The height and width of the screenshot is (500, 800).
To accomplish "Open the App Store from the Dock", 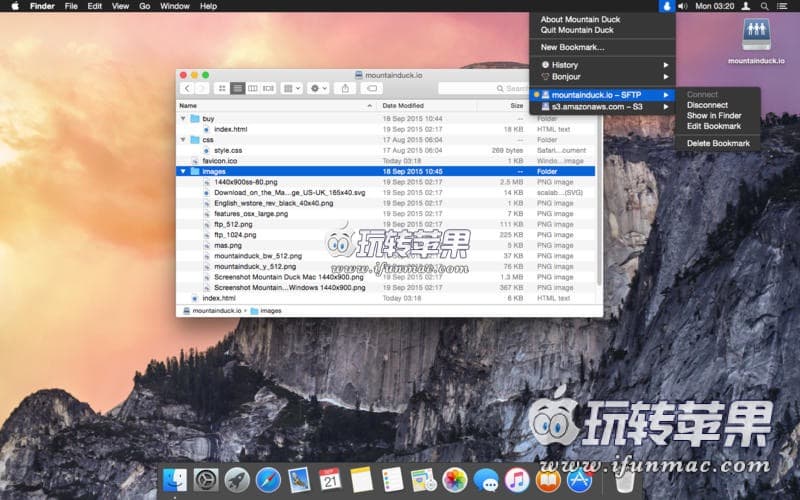I will click(580, 480).
